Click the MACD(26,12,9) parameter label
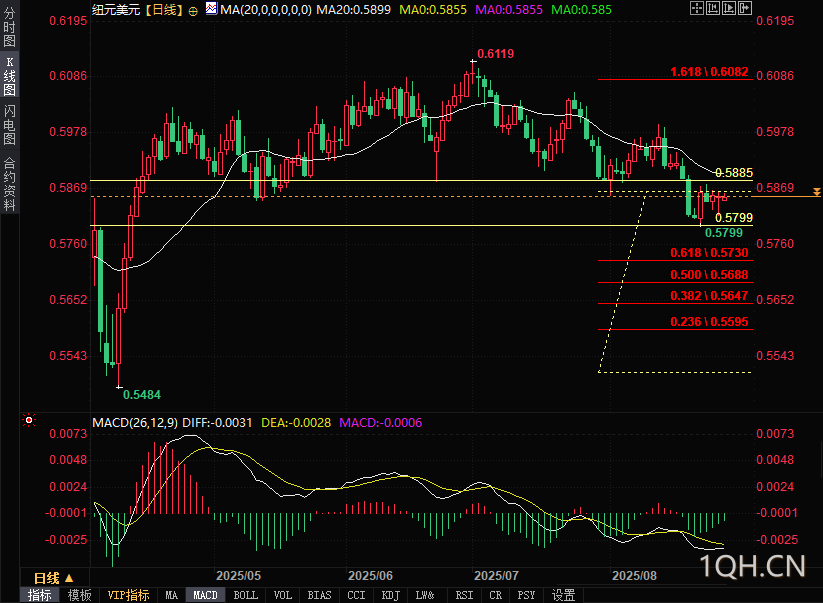Screen dimensions: 823x603 point(135,423)
